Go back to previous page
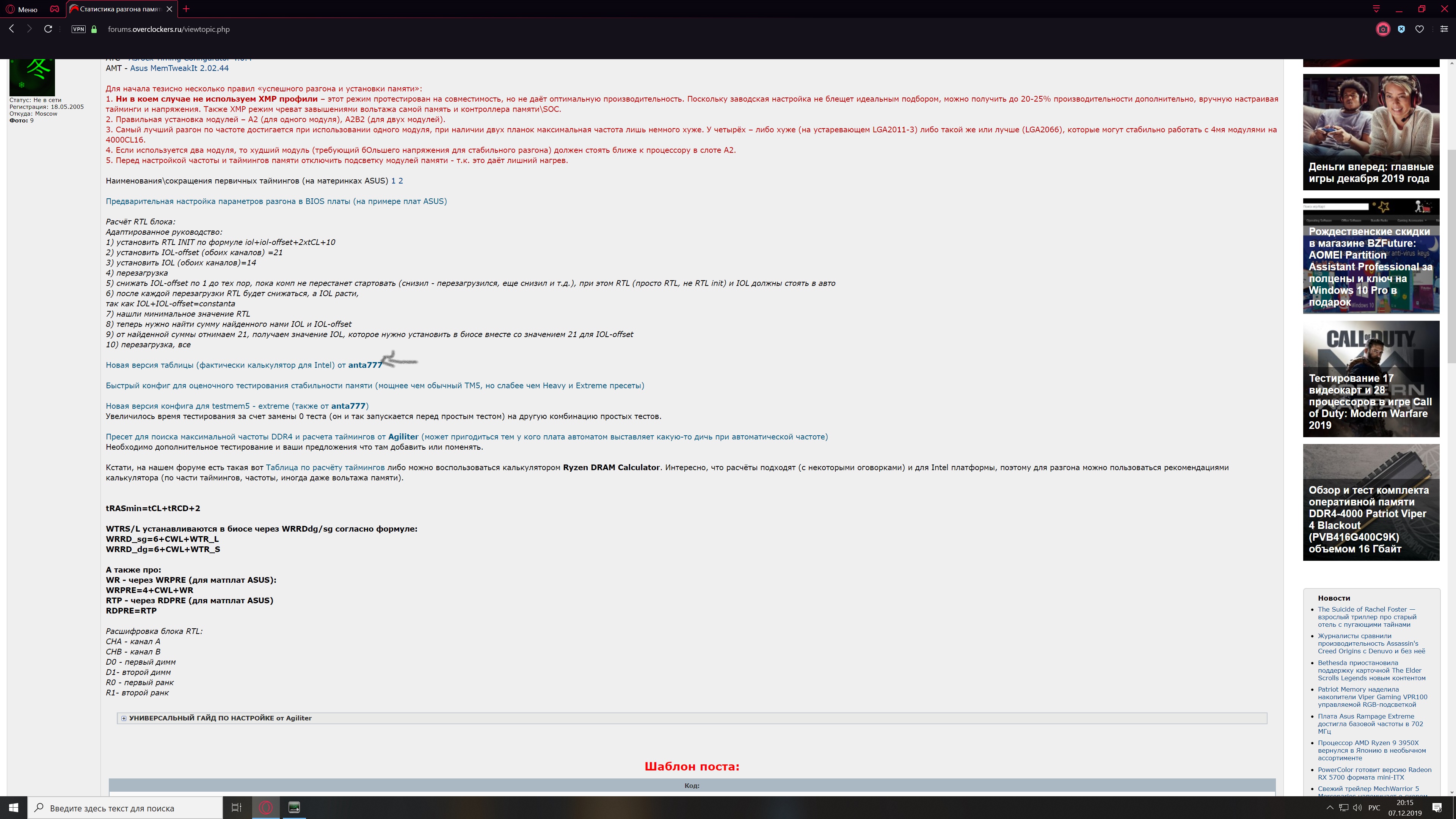Viewport: 1456px width, 819px height. point(12,29)
